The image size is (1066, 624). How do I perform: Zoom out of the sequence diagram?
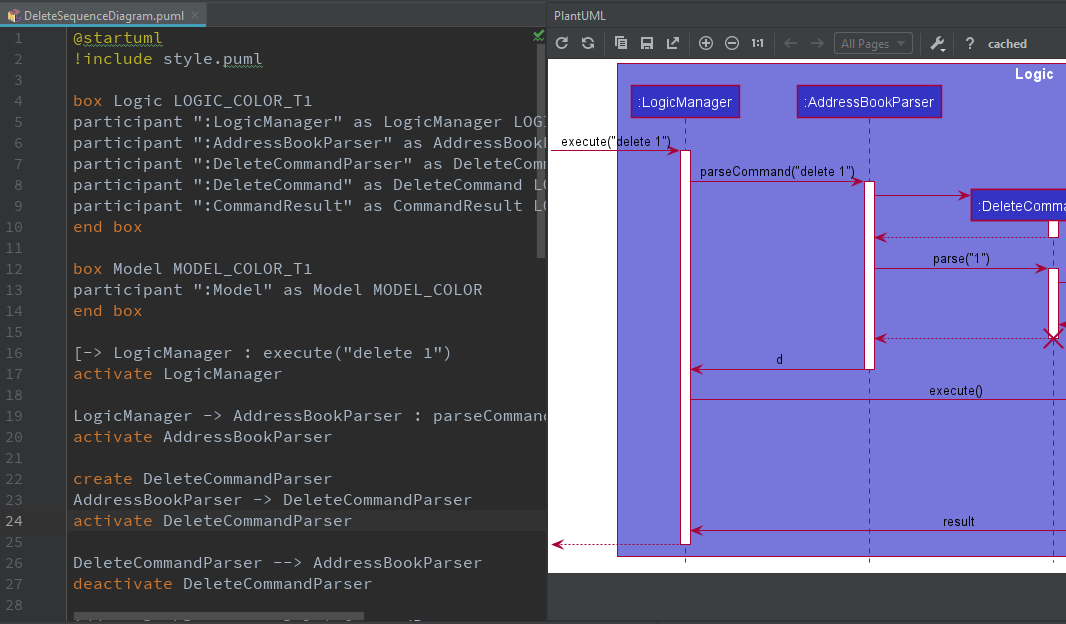pyautogui.click(x=732, y=43)
